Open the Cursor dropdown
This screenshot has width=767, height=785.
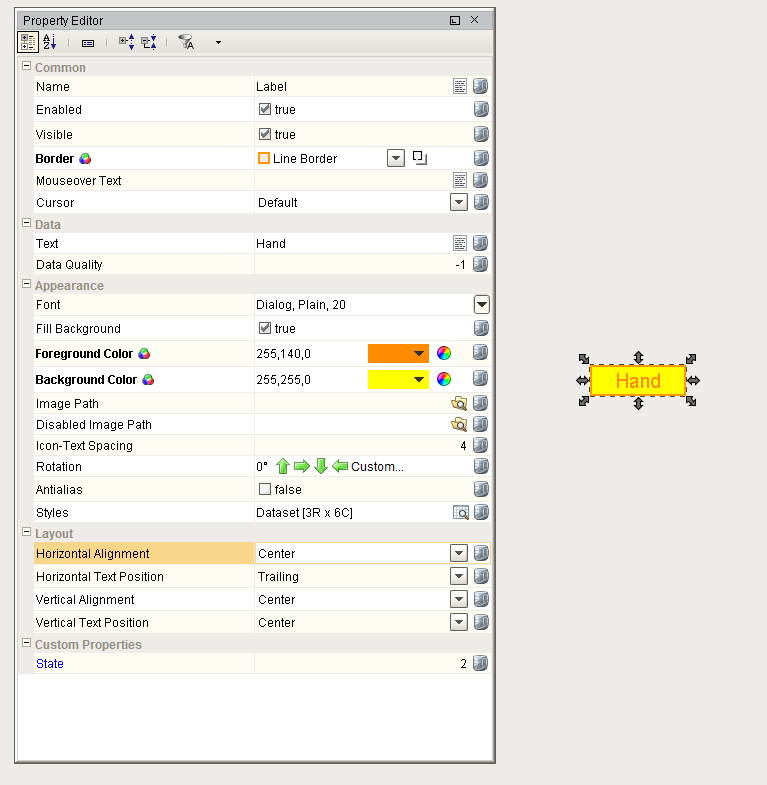tap(459, 203)
